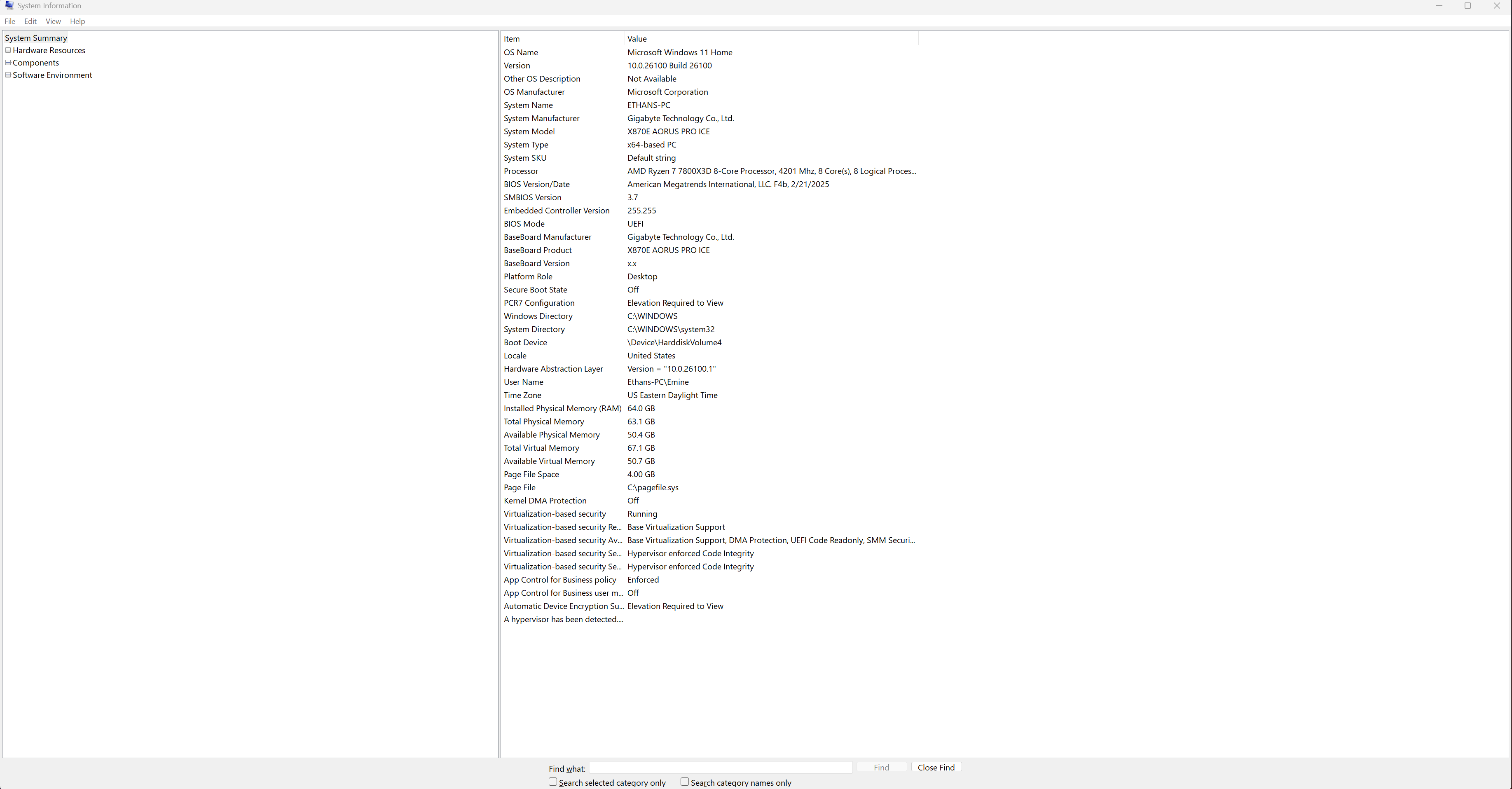Screen dimensions: 1512x789
Task: Select the Hardware Abstraction Layer row
Action: [709, 369]
